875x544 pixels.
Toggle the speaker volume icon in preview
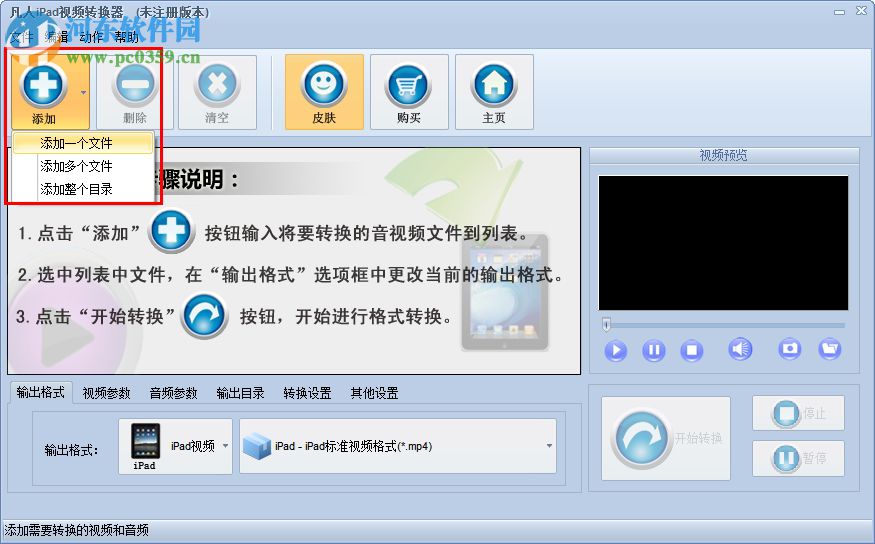[x=740, y=349]
